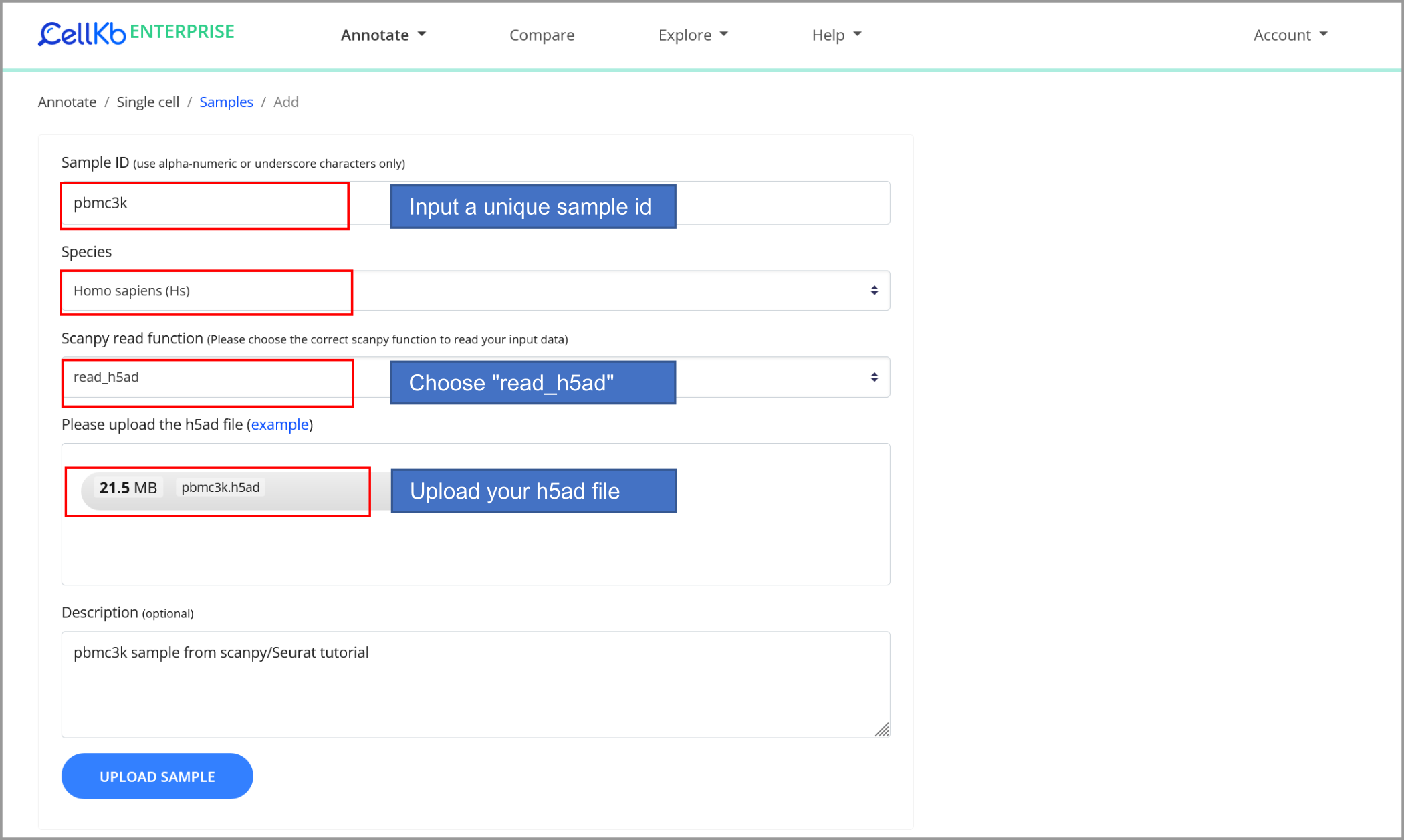Click the 21.5 MB file size badge
The width and height of the screenshot is (1404, 840).
pyautogui.click(x=128, y=488)
